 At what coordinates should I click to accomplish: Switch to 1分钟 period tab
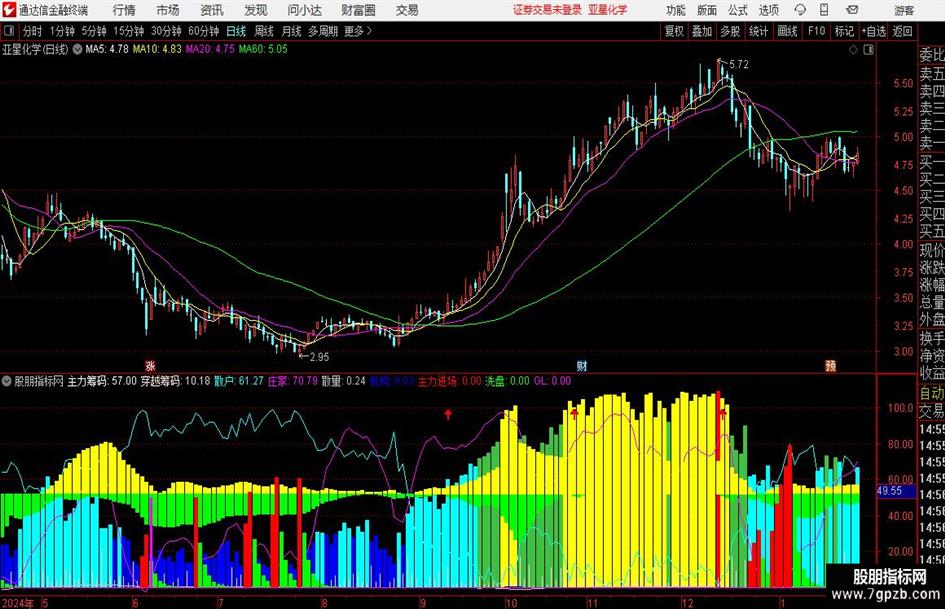coord(62,31)
